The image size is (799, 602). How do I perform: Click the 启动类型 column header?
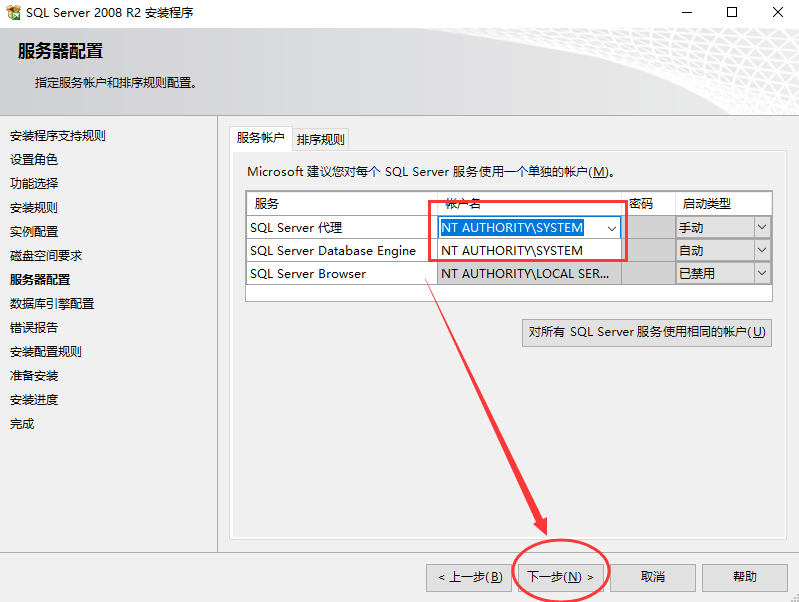(x=724, y=204)
